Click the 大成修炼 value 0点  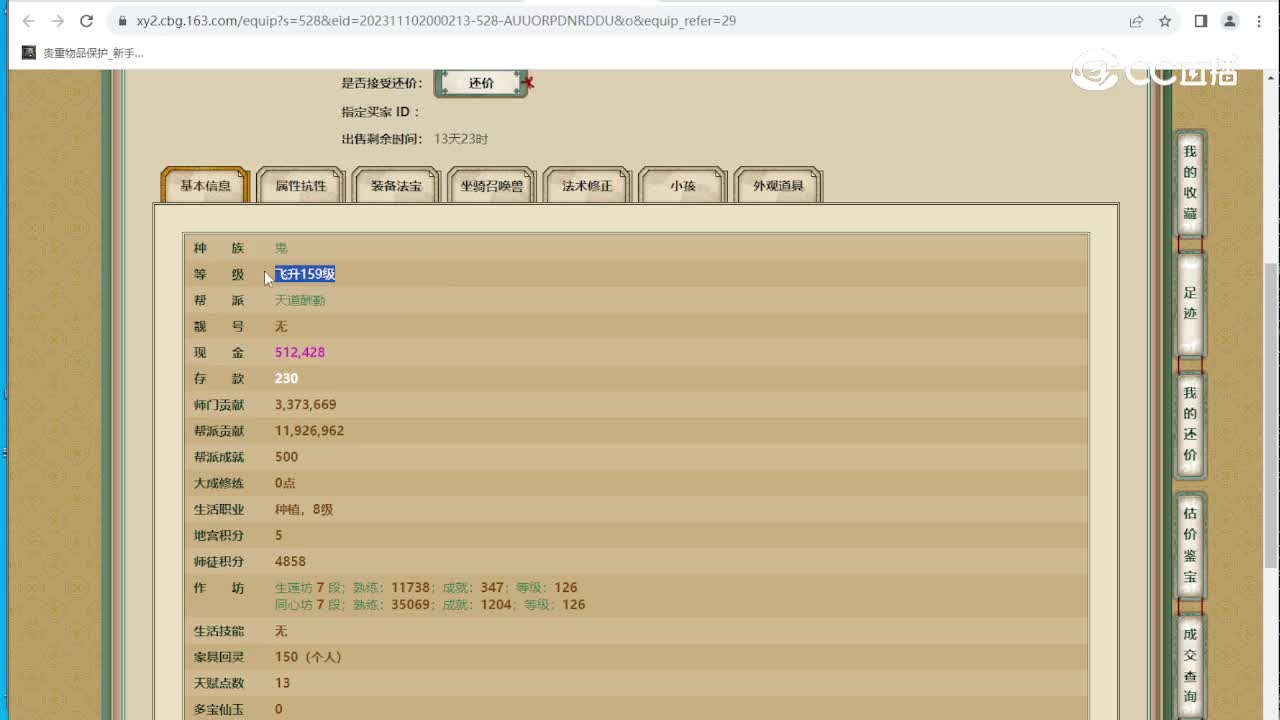286,483
